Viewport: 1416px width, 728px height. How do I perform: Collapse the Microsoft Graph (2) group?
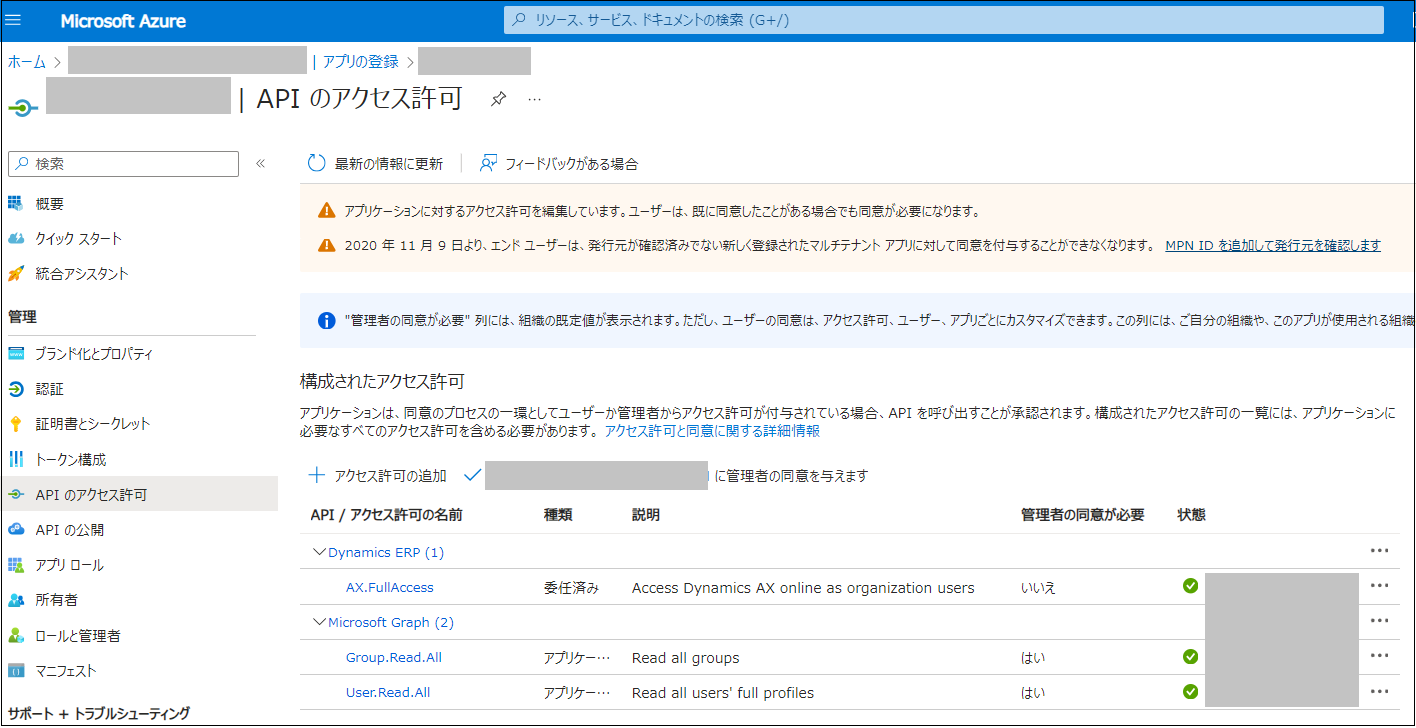(320, 622)
